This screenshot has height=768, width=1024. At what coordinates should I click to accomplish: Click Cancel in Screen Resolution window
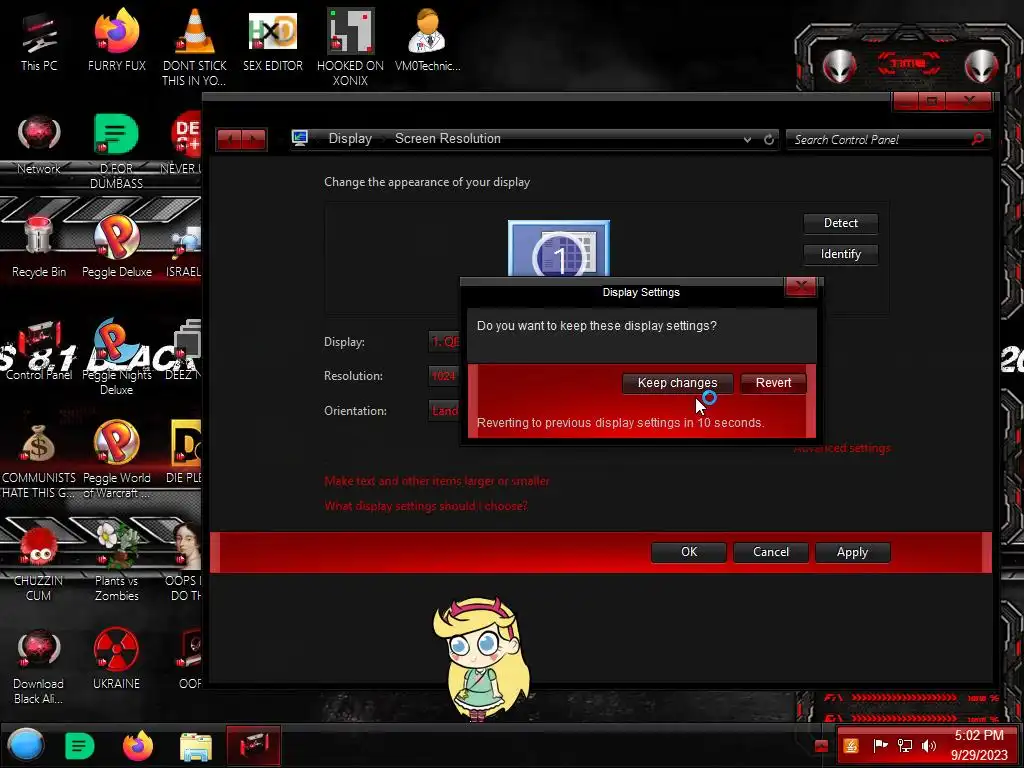771,552
